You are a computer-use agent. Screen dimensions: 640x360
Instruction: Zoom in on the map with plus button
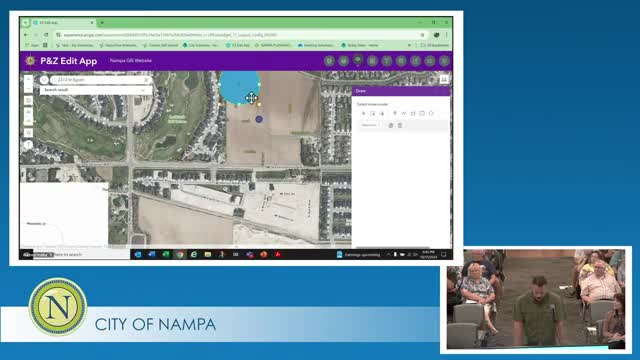28,80
